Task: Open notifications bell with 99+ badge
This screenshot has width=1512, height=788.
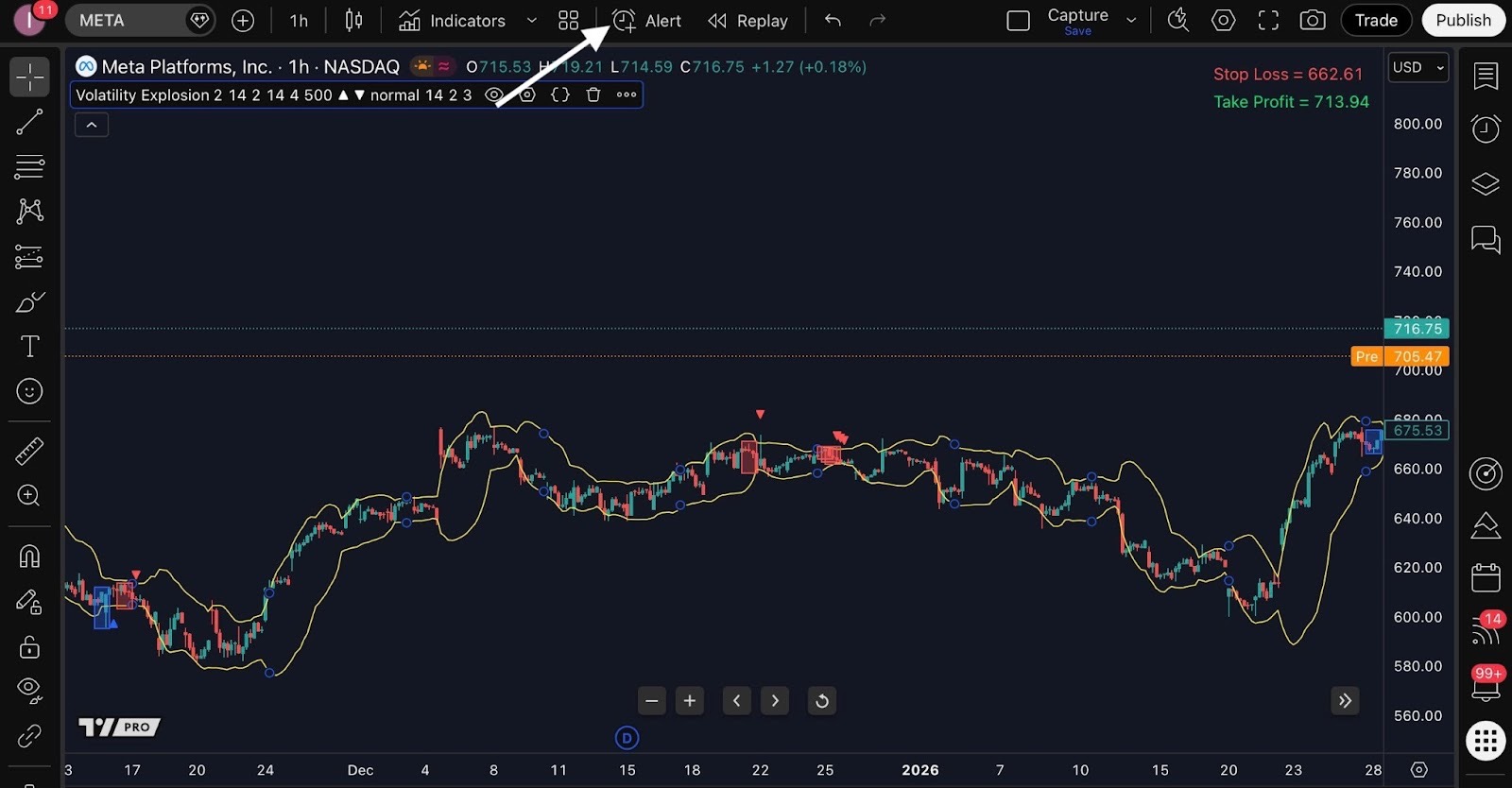Action: 1486,685
